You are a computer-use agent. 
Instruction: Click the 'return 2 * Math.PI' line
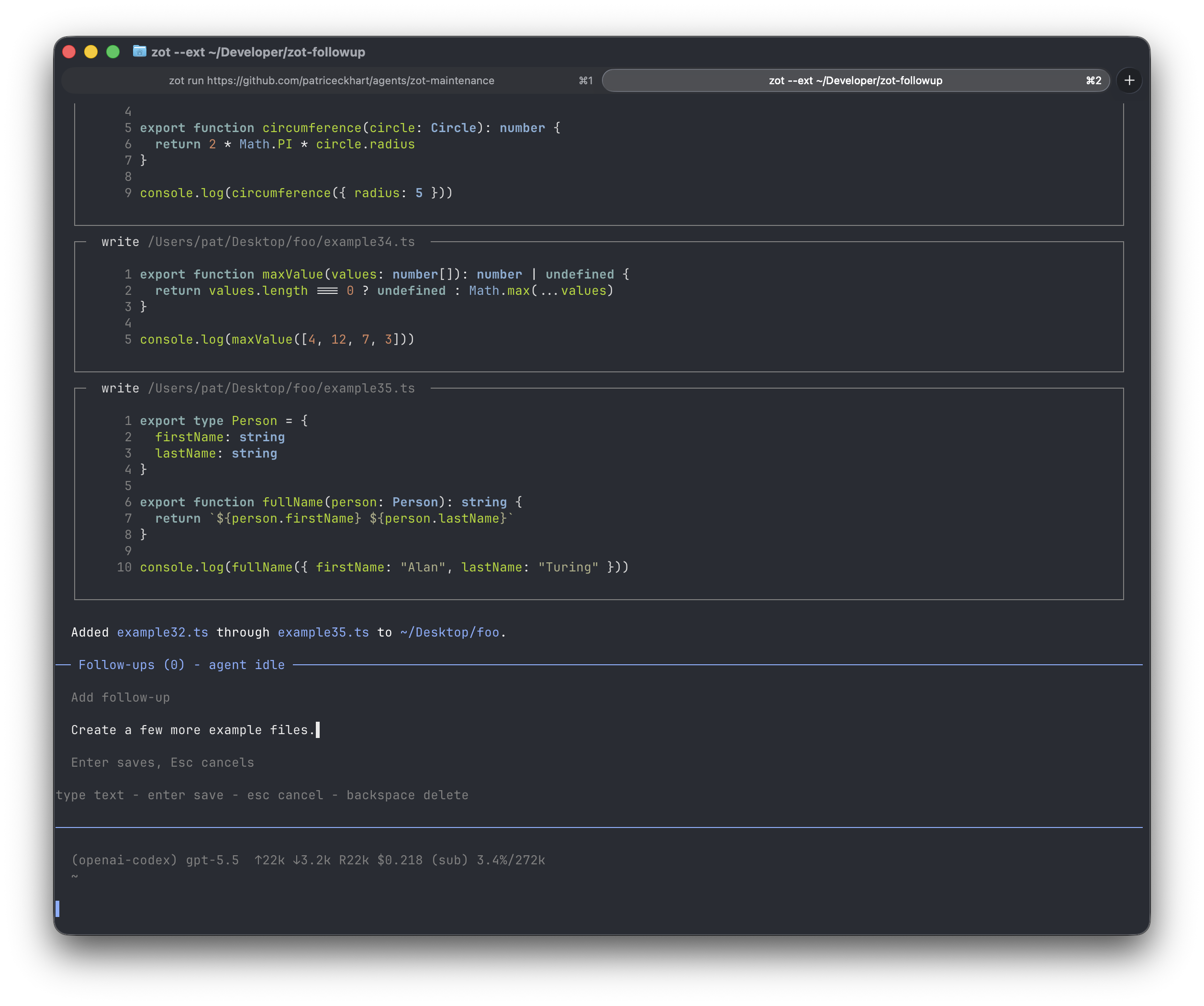pyautogui.click(x=285, y=144)
